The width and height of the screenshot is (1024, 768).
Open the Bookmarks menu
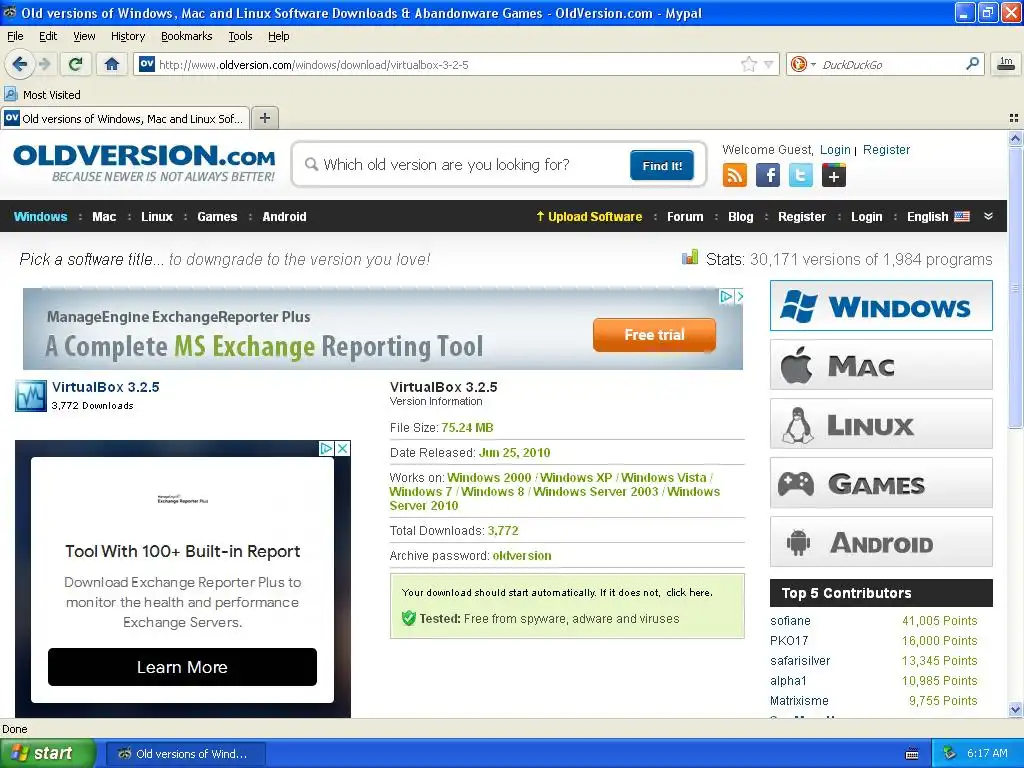pos(186,36)
